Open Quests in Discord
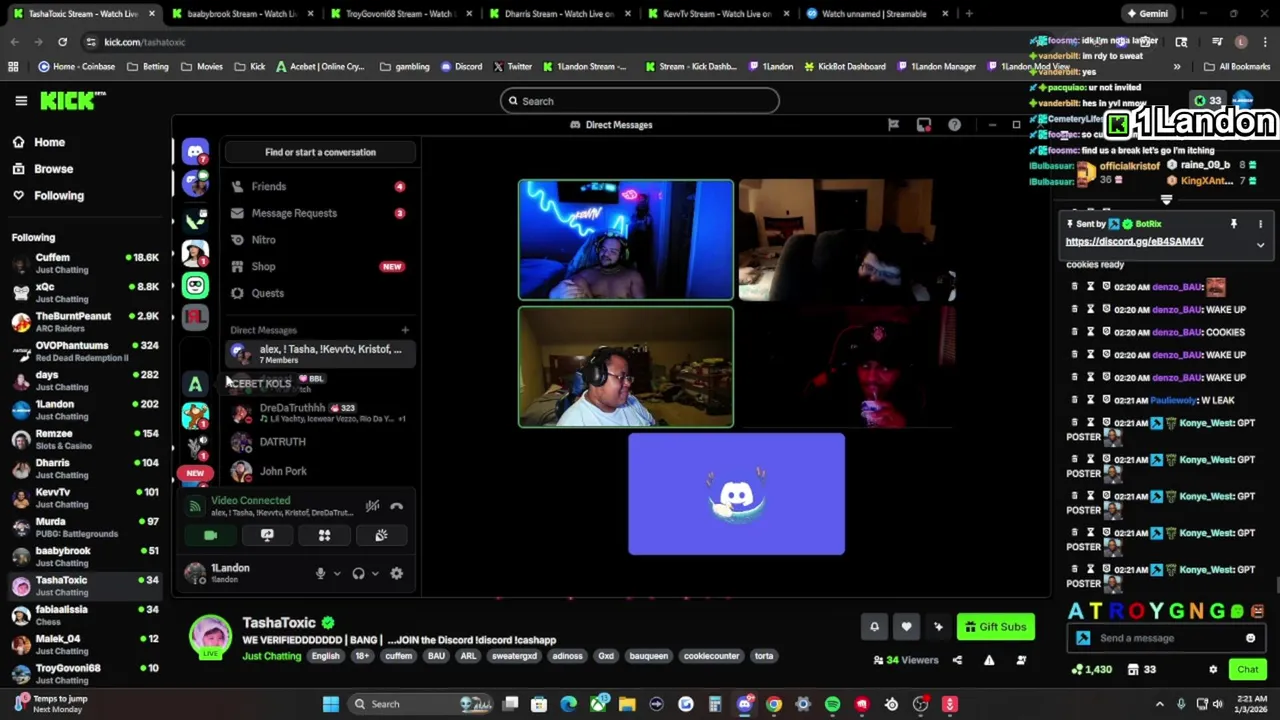Viewport: 1280px width, 720px height. coord(320,293)
